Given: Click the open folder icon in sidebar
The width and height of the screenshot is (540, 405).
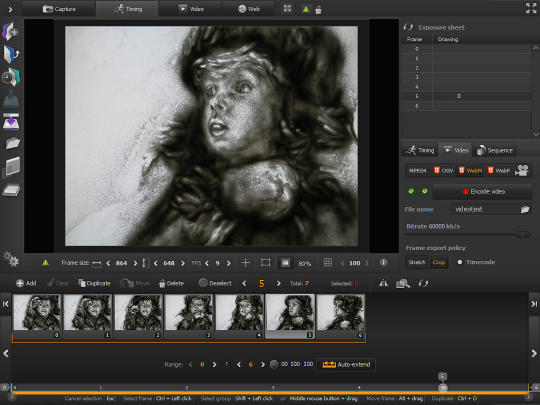Looking at the screenshot, I should (x=12, y=143).
